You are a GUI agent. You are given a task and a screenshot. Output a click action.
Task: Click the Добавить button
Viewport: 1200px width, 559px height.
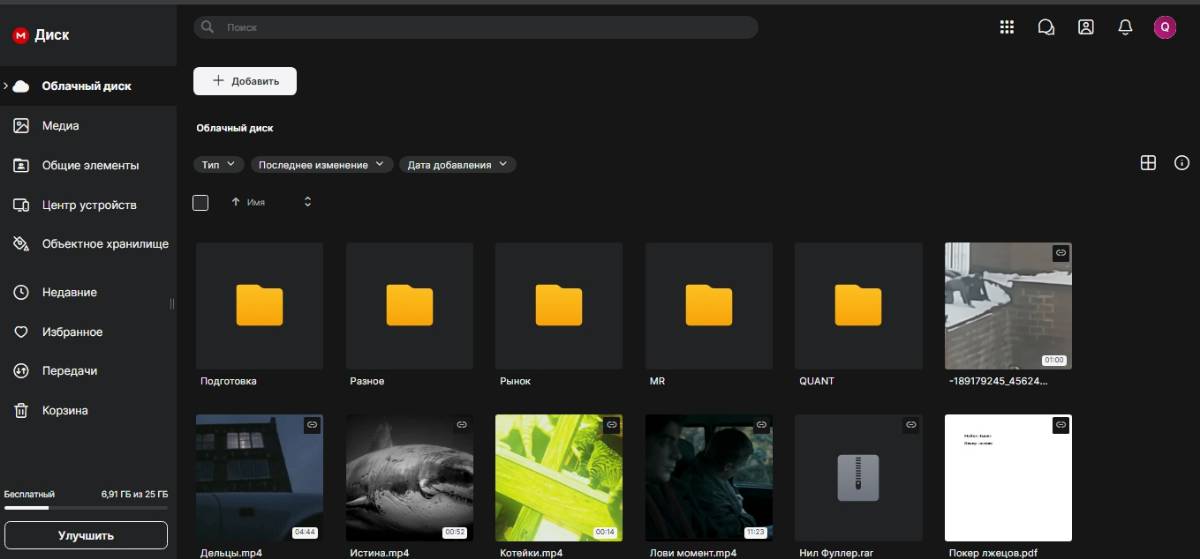click(245, 81)
